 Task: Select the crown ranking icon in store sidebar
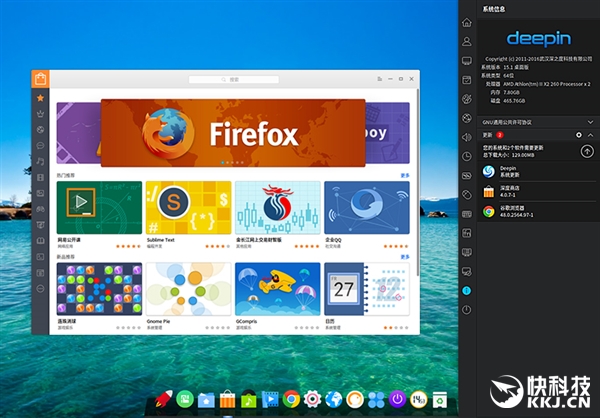pos(40,114)
